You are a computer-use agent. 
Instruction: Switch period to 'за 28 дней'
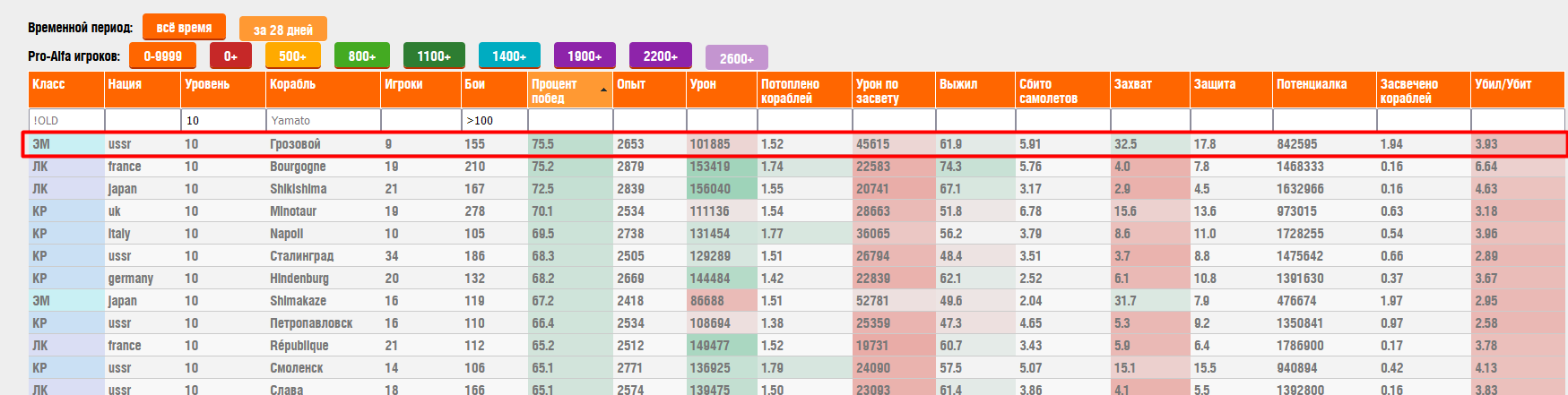coord(282,30)
